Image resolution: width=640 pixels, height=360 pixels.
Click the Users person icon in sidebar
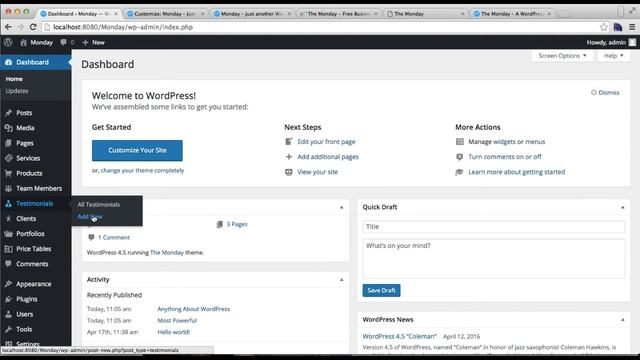[9, 314]
